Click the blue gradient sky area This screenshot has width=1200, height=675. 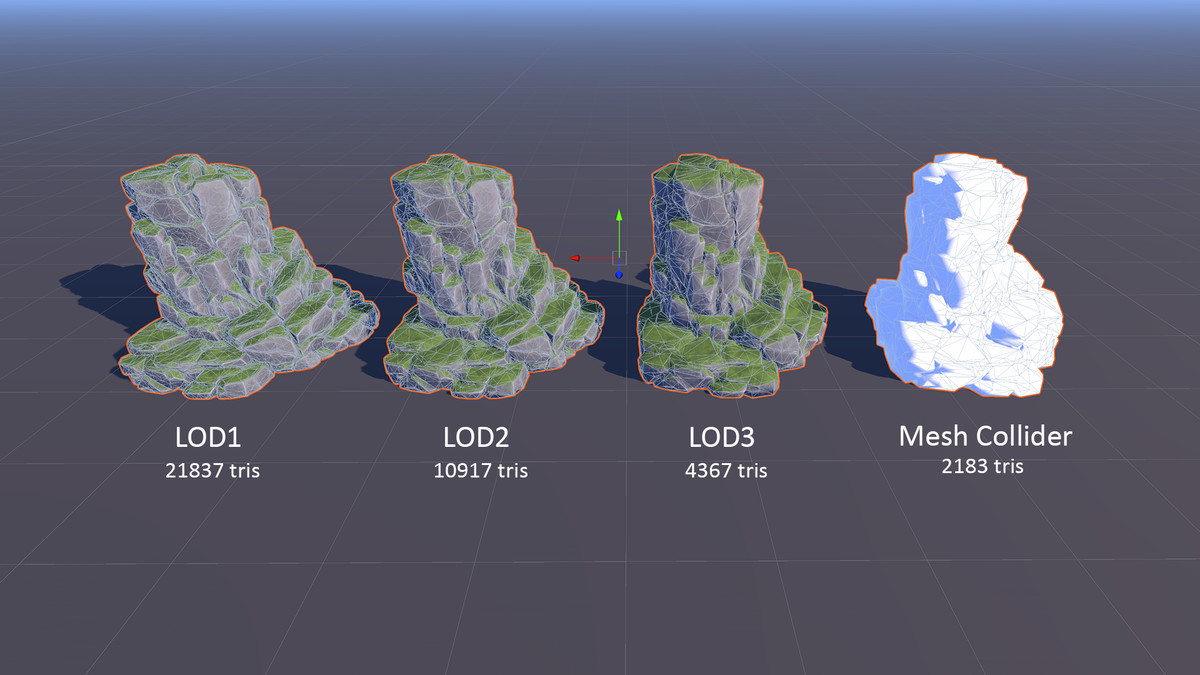(x=600, y=15)
